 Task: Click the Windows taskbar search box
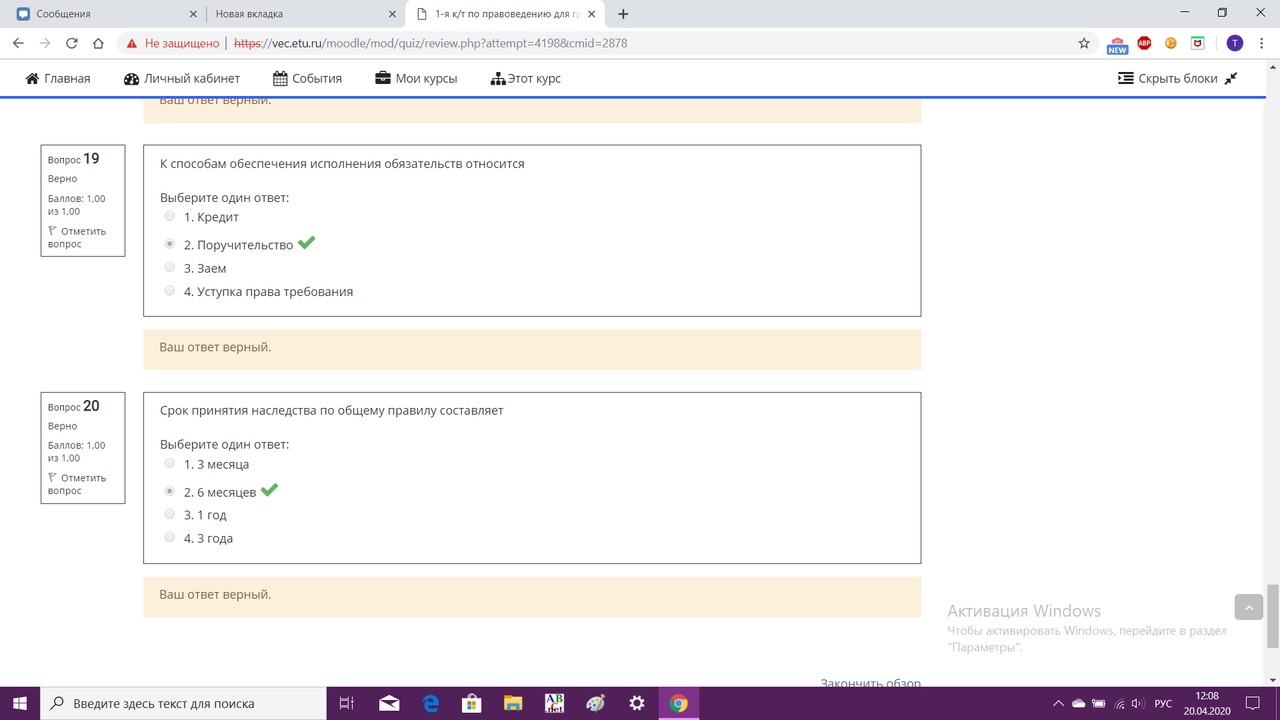coord(183,703)
